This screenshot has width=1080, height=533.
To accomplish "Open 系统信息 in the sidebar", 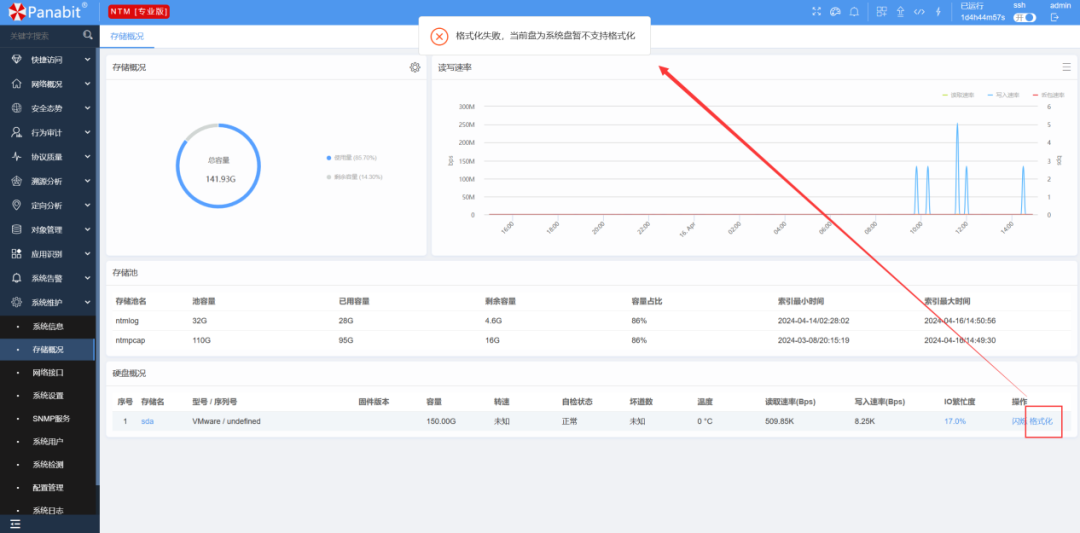I will [x=48, y=326].
